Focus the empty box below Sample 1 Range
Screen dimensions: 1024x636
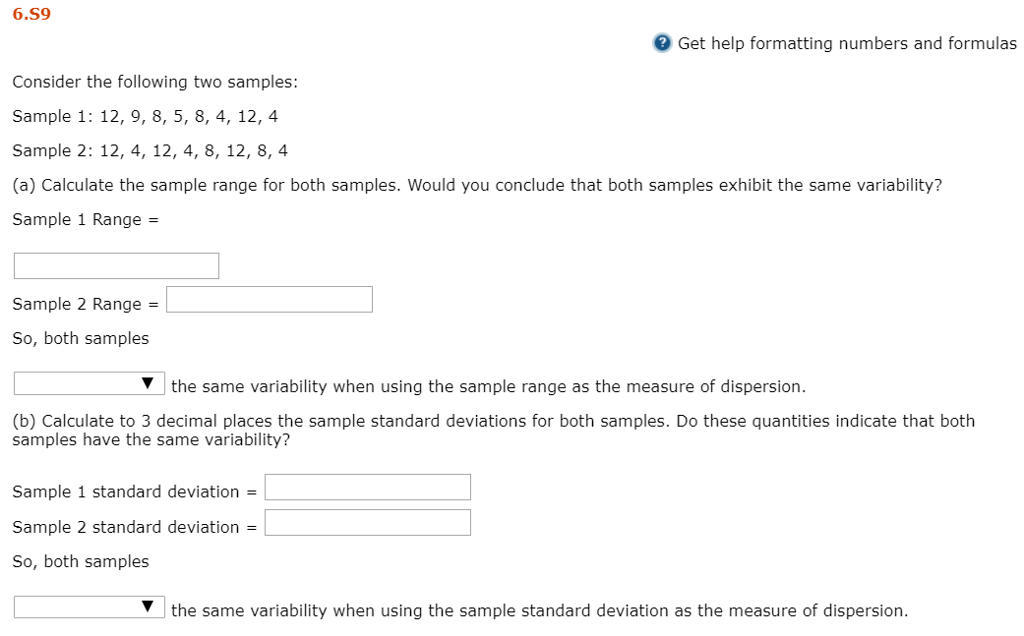tap(116, 264)
